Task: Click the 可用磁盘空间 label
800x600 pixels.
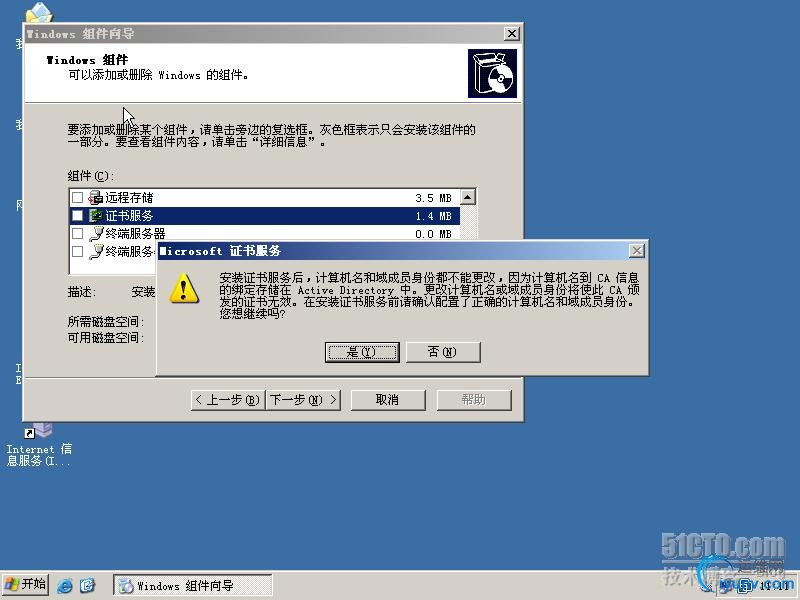Action: [x=106, y=338]
